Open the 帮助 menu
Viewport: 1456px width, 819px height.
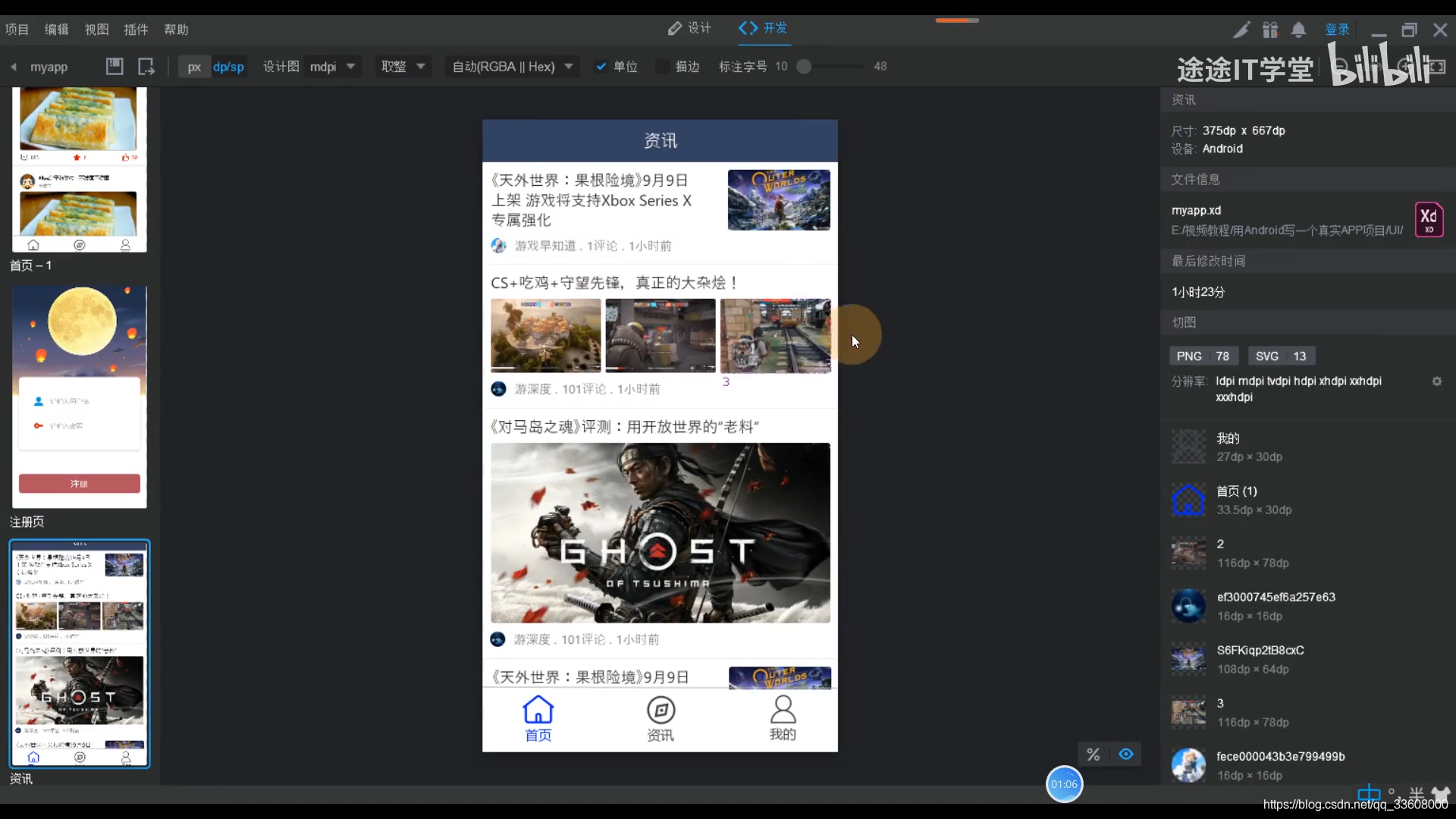point(176,30)
